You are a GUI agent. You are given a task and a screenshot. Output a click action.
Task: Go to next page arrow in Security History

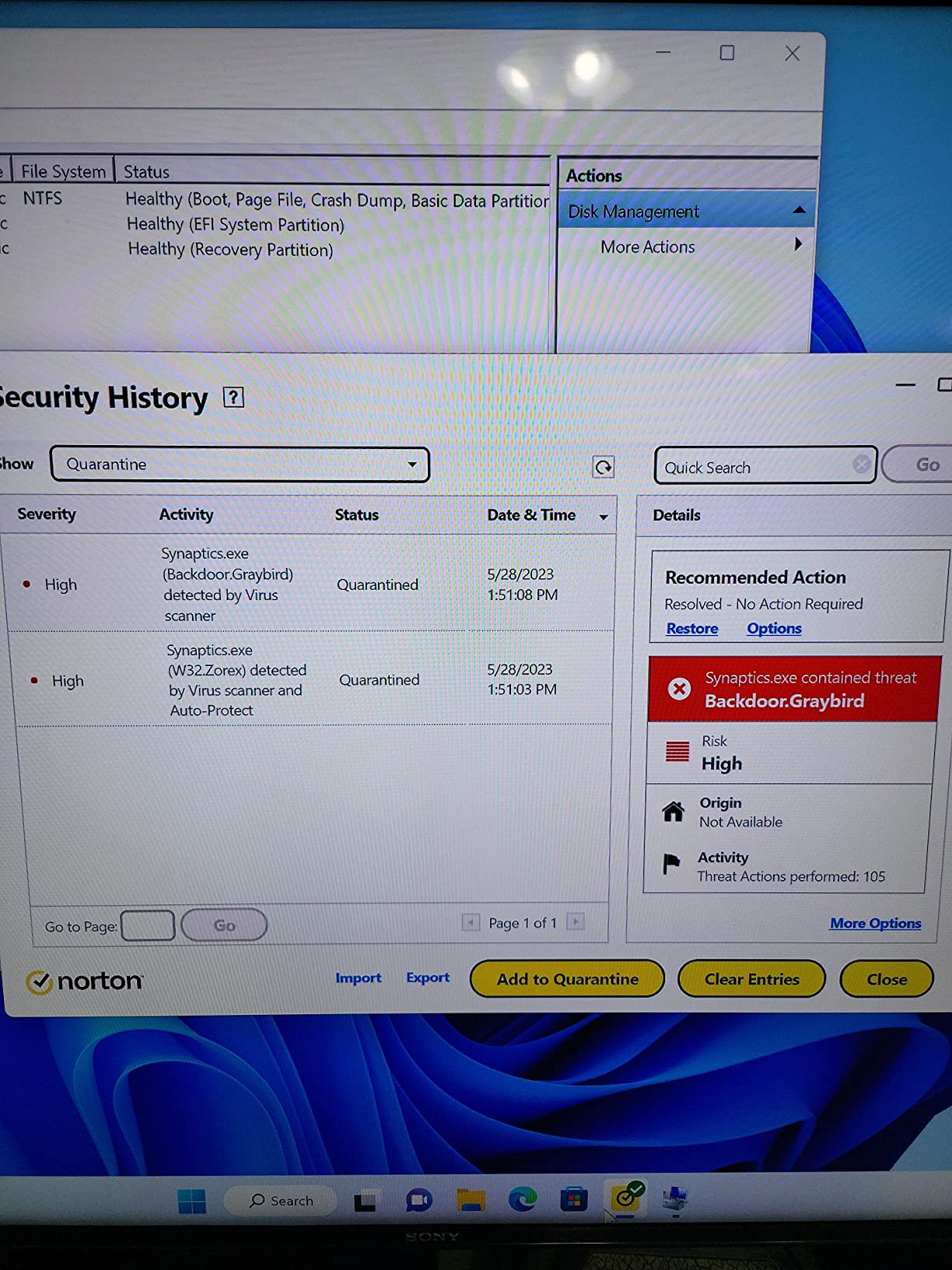pyautogui.click(x=576, y=922)
